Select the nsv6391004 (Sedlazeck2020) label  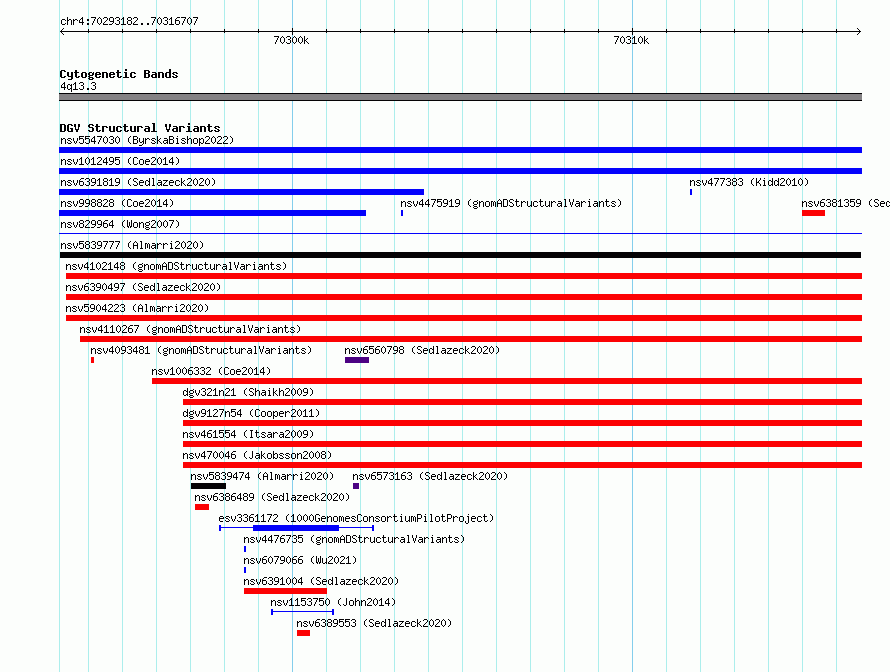(x=321, y=581)
